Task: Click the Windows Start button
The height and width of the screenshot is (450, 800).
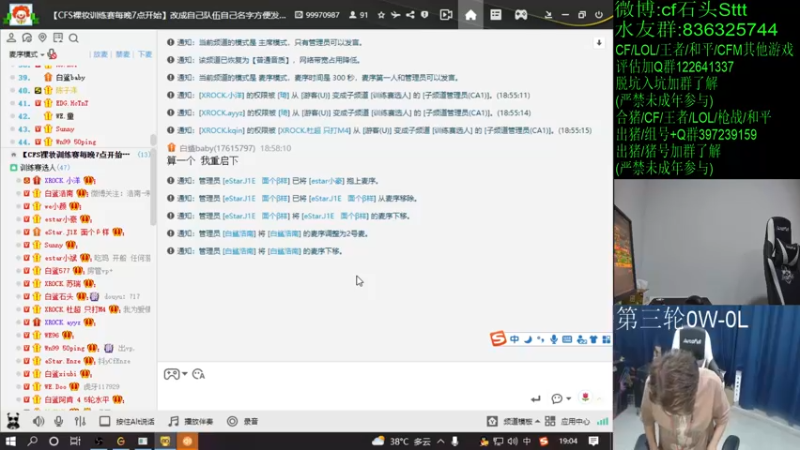Action: 10,441
